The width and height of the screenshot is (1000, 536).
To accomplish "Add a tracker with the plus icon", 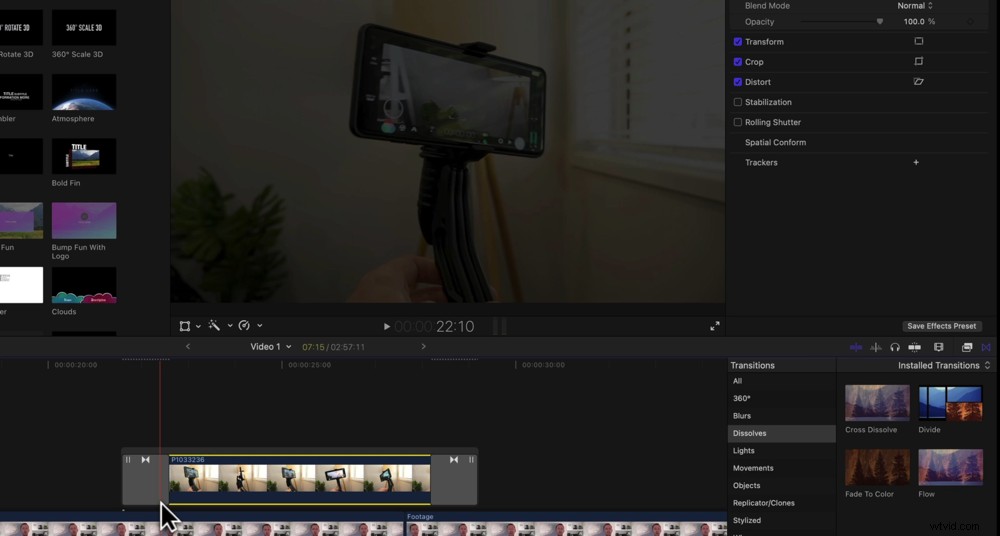I will tap(916, 163).
